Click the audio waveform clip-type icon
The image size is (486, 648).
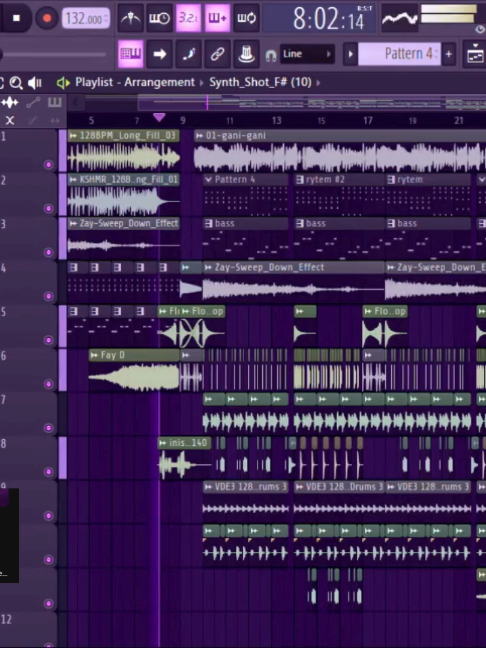point(10,102)
